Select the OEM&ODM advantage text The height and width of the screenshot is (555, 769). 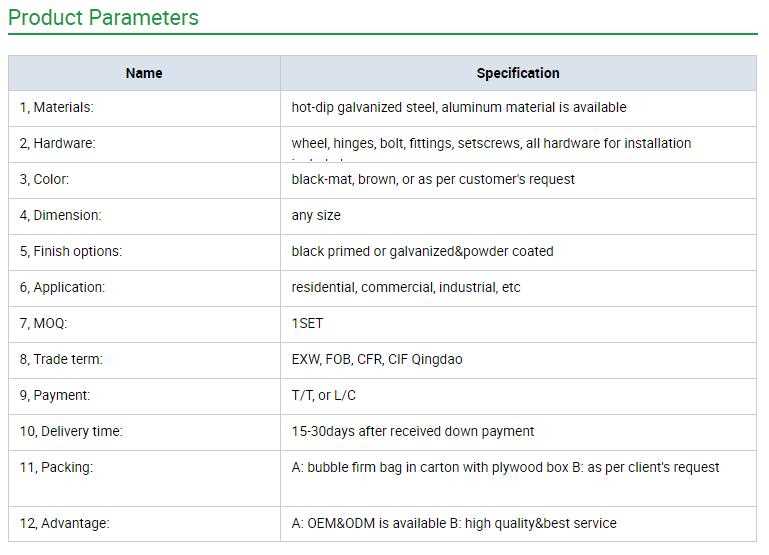click(x=454, y=524)
